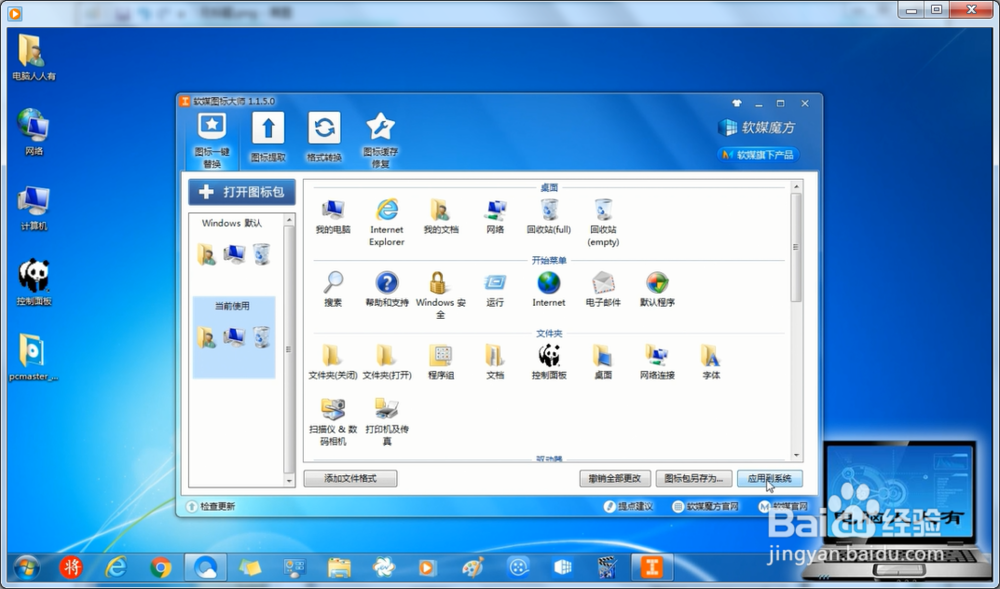Choose the 扫描仪 & 数码相机 icon
The height and width of the screenshot is (589, 1000).
[x=333, y=421]
